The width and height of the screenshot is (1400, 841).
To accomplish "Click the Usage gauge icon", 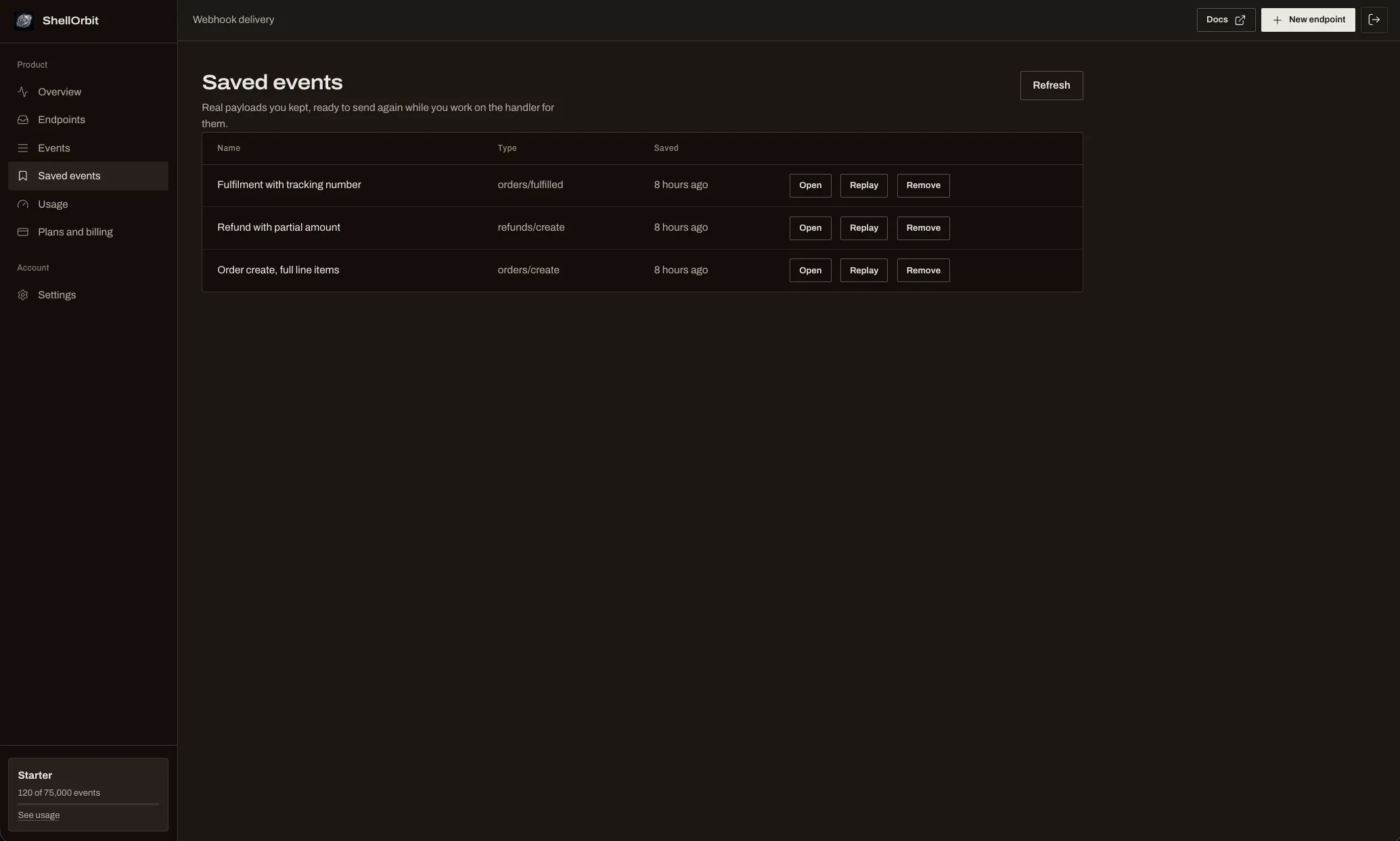I will [23, 204].
